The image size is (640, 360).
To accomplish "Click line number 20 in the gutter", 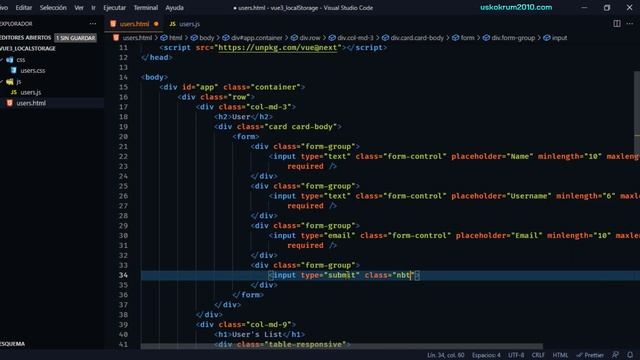I will pos(123,137).
